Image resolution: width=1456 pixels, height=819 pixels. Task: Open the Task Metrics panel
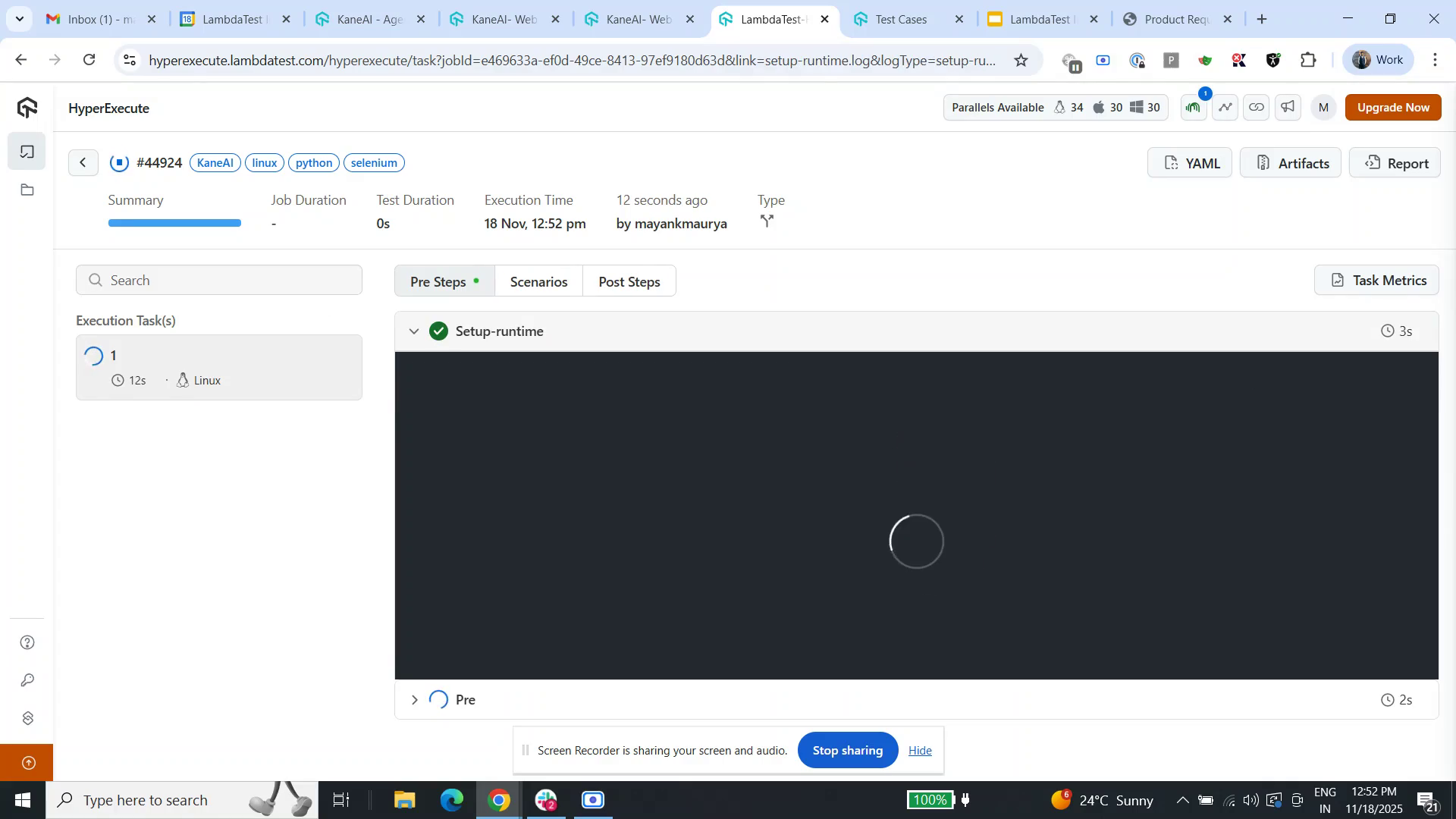1376,280
